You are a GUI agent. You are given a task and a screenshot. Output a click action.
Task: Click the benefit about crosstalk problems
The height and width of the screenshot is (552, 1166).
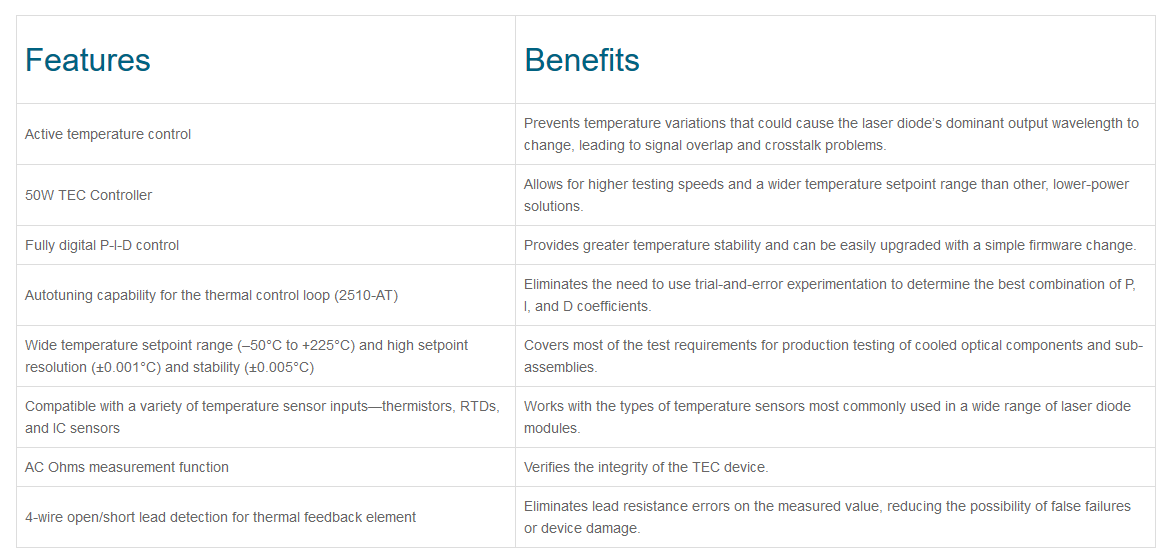click(x=831, y=135)
